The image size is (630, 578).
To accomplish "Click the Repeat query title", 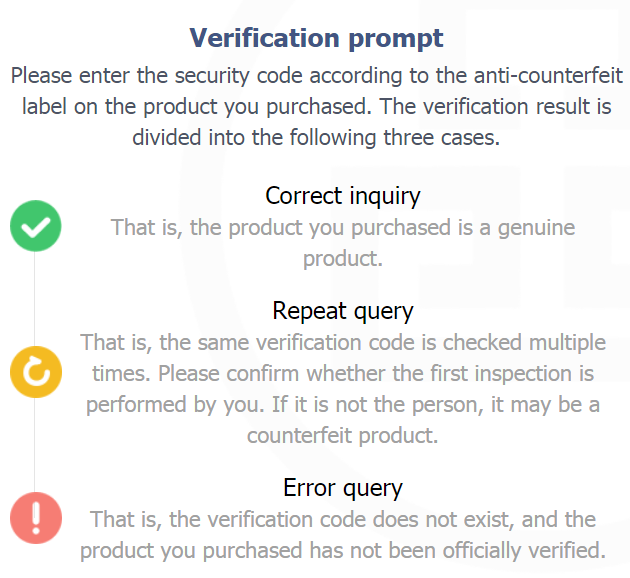I will click(x=343, y=312).
